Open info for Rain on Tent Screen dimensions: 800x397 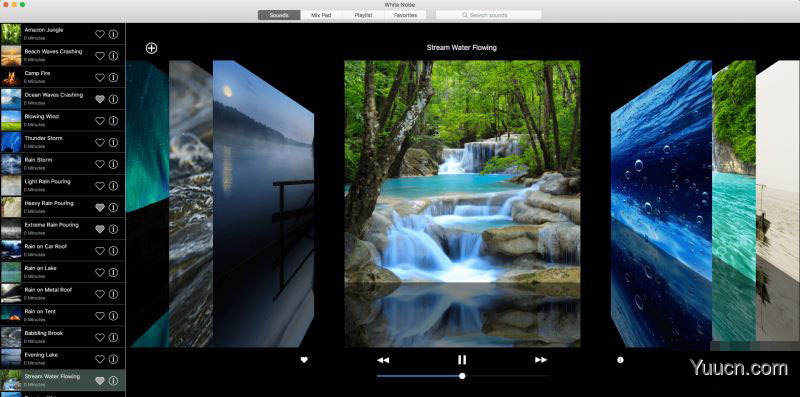(113, 316)
